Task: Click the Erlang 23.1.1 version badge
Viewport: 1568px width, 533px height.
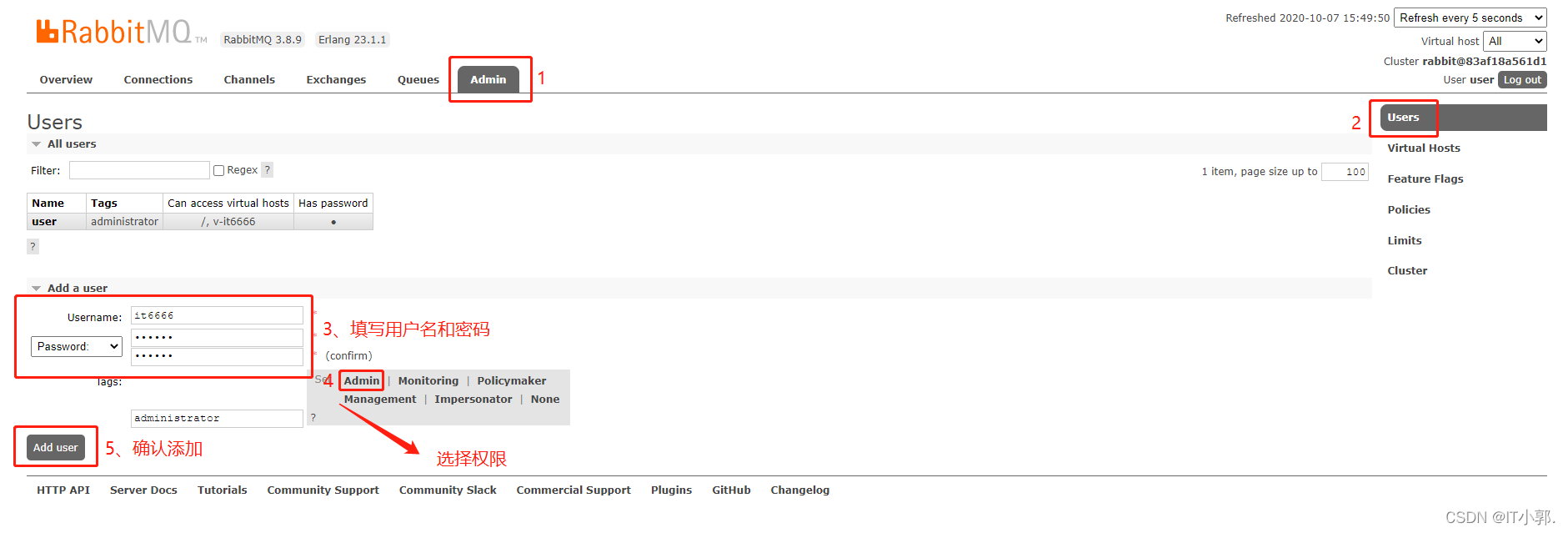Action: pyautogui.click(x=353, y=40)
